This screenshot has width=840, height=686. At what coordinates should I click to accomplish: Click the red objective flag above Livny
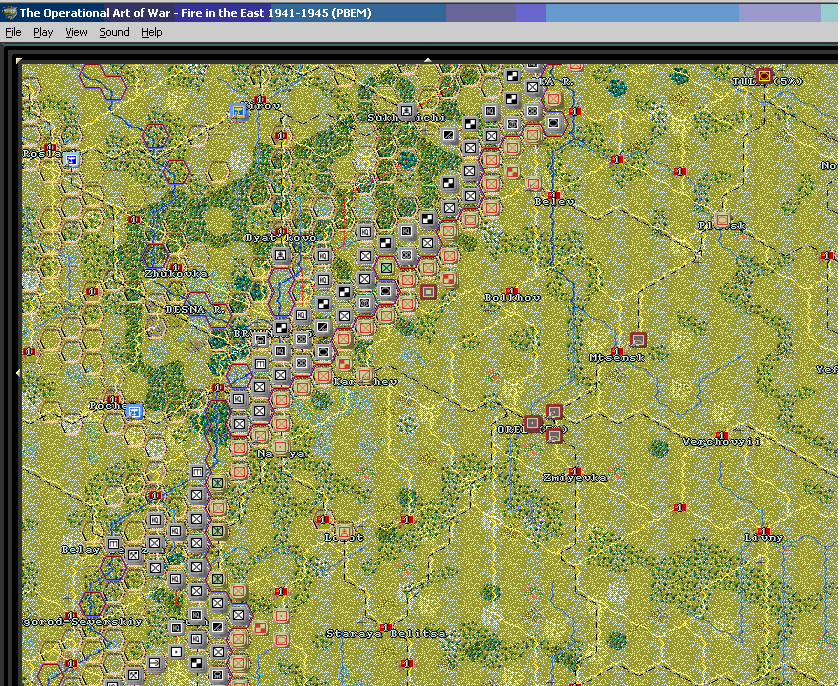coord(764,531)
